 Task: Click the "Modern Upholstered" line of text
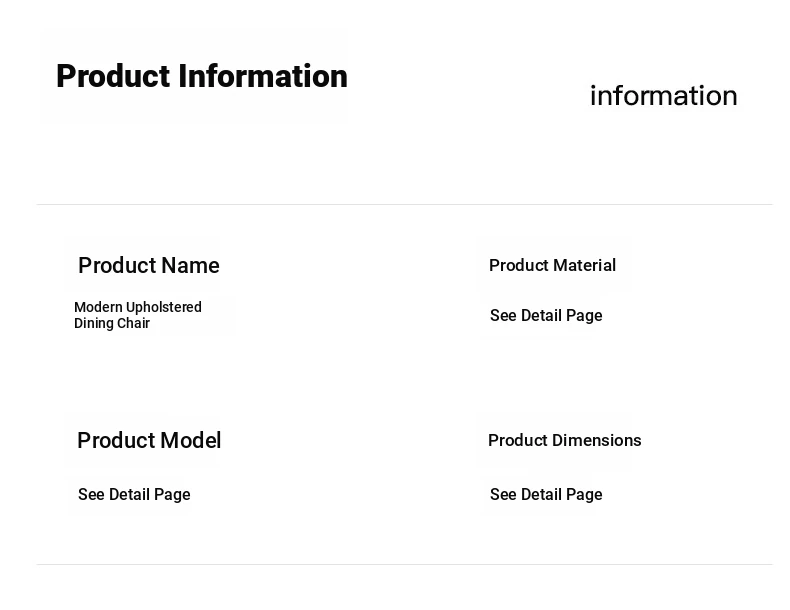coord(138,307)
